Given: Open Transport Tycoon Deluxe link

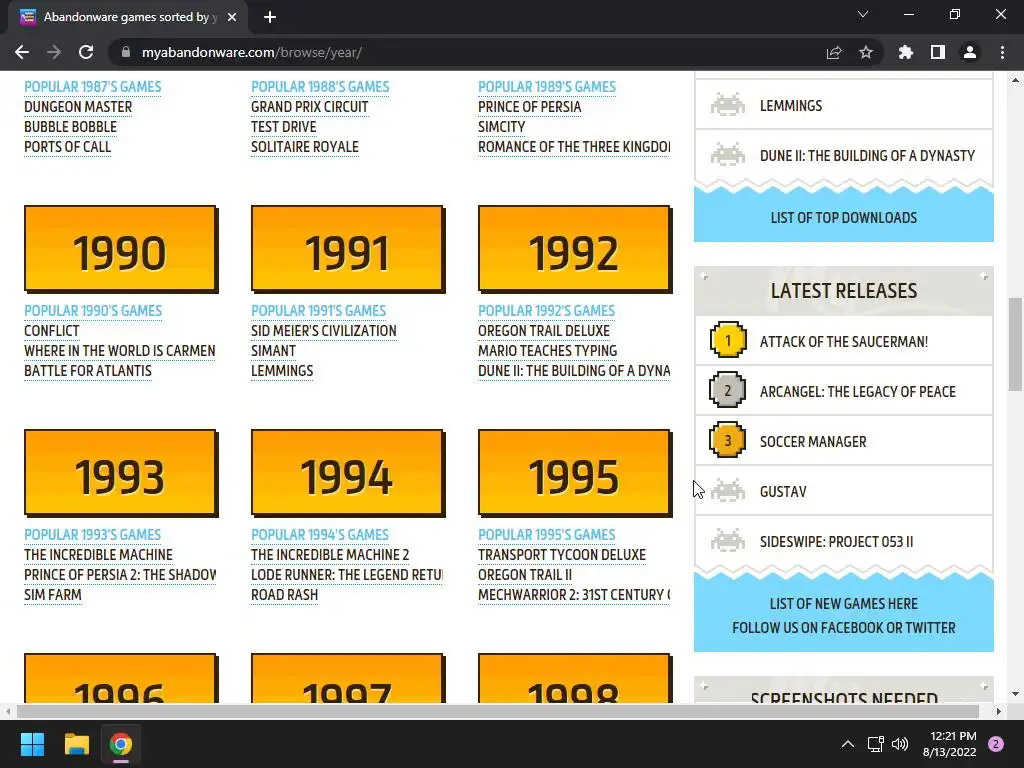Looking at the screenshot, I should coord(562,555).
